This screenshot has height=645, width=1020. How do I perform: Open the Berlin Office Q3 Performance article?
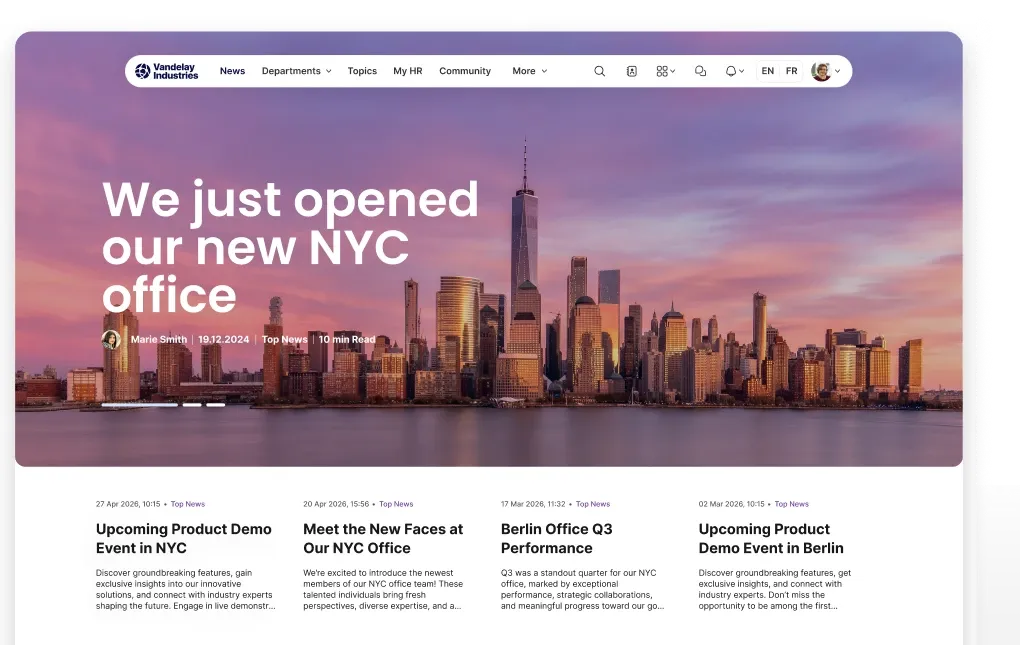pyautogui.click(x=555, y=539)
